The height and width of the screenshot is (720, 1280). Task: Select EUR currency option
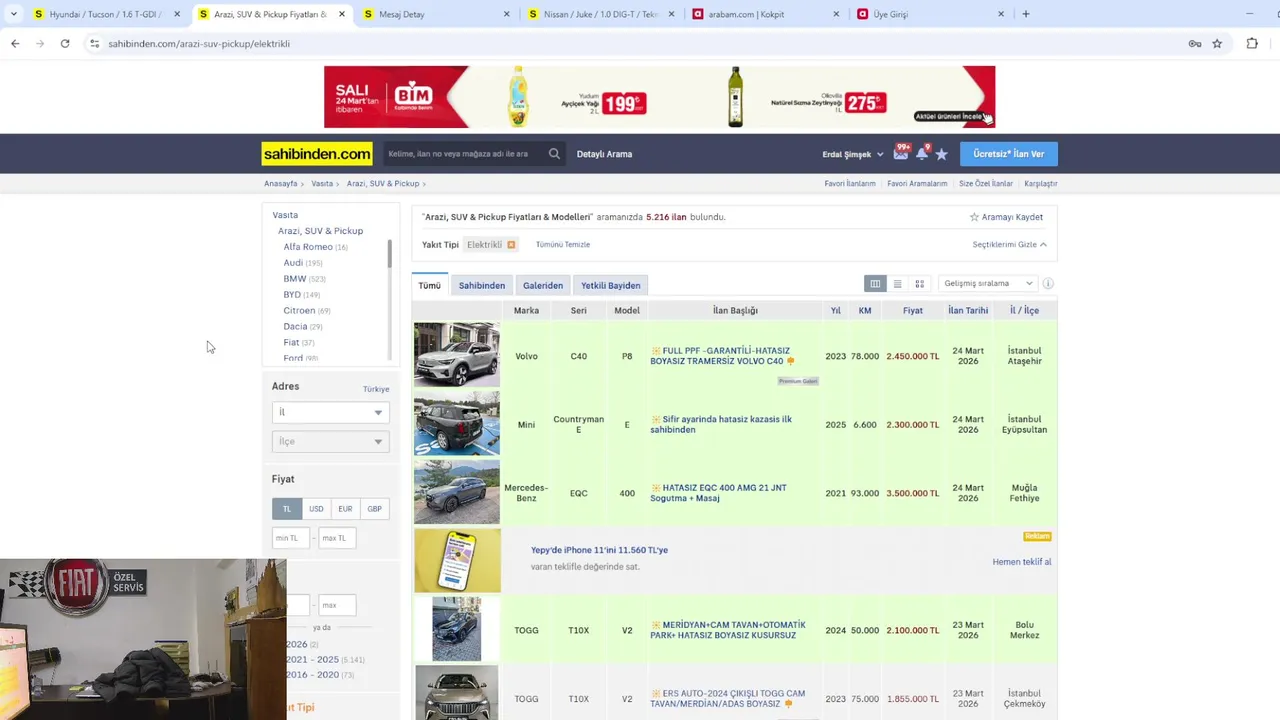pos(345,509)
